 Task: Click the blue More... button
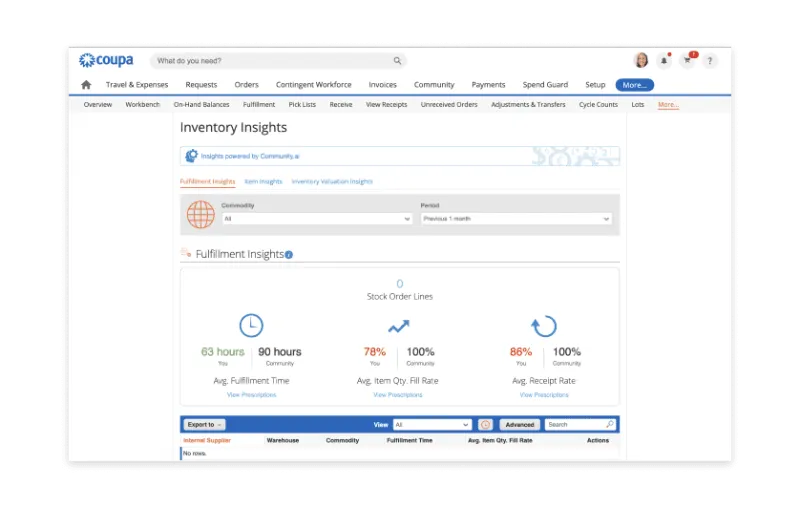pyautogui.click(x=635, y=85)
